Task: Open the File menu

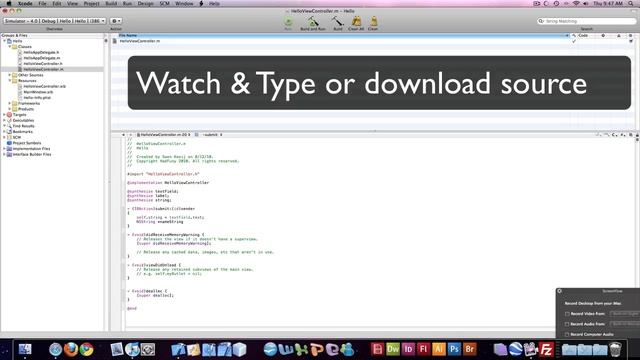Action: click(x=42, y=3)
